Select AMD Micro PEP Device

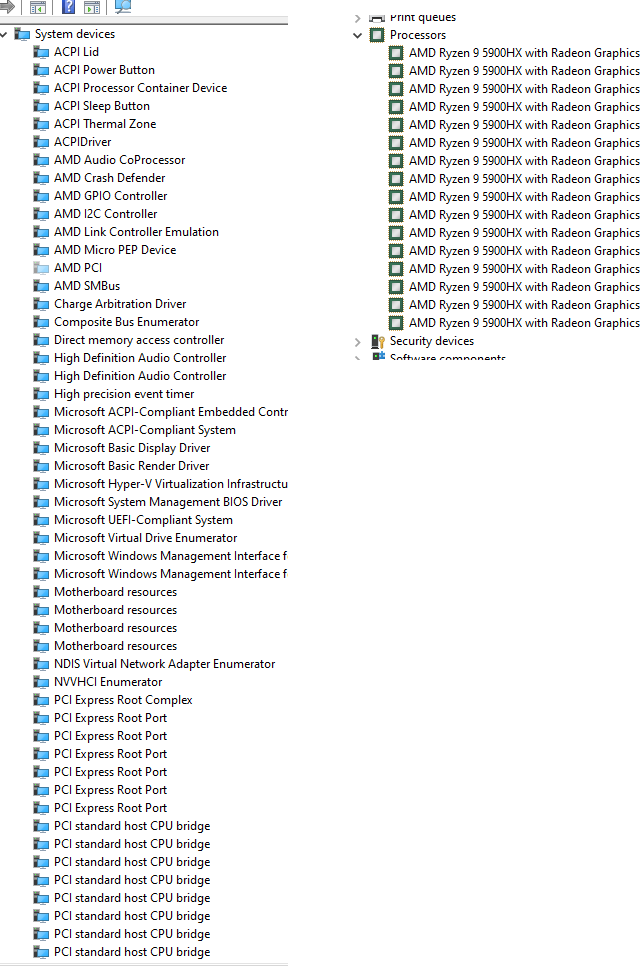point(115,250)
